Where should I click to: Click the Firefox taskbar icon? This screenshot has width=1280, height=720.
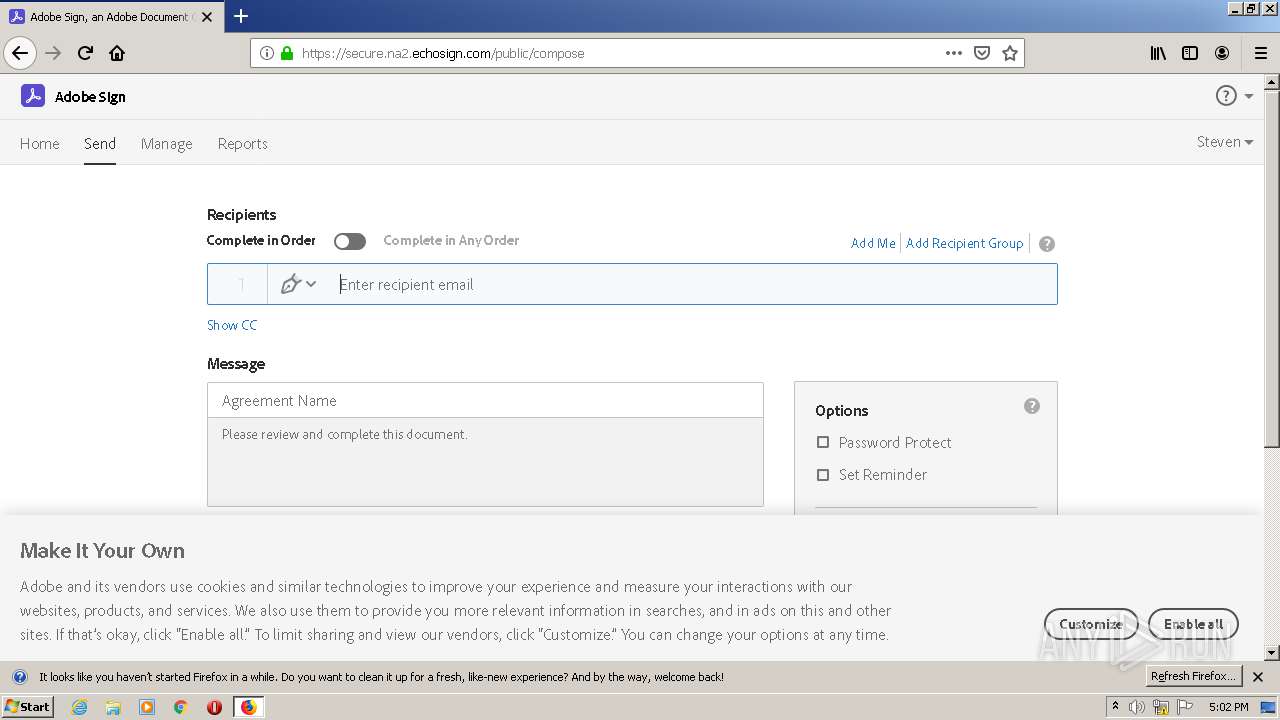point(248,707)
